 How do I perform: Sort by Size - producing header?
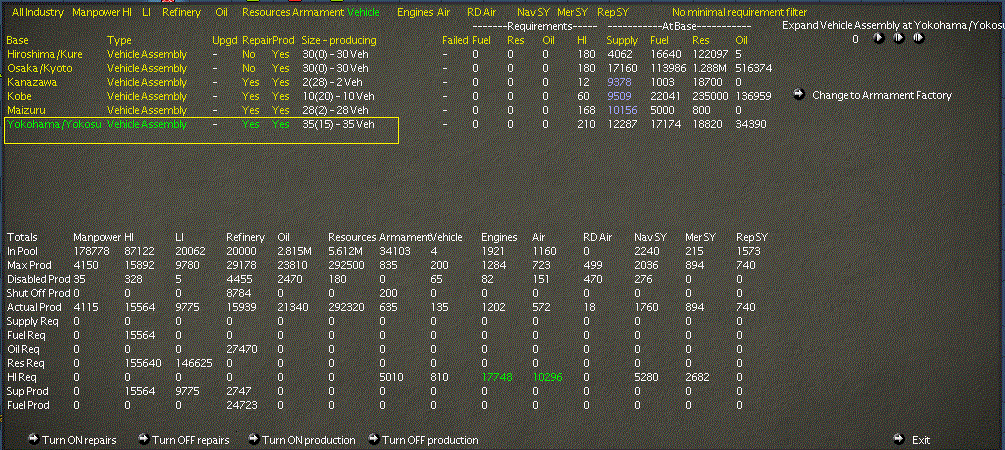pos(338,40)
